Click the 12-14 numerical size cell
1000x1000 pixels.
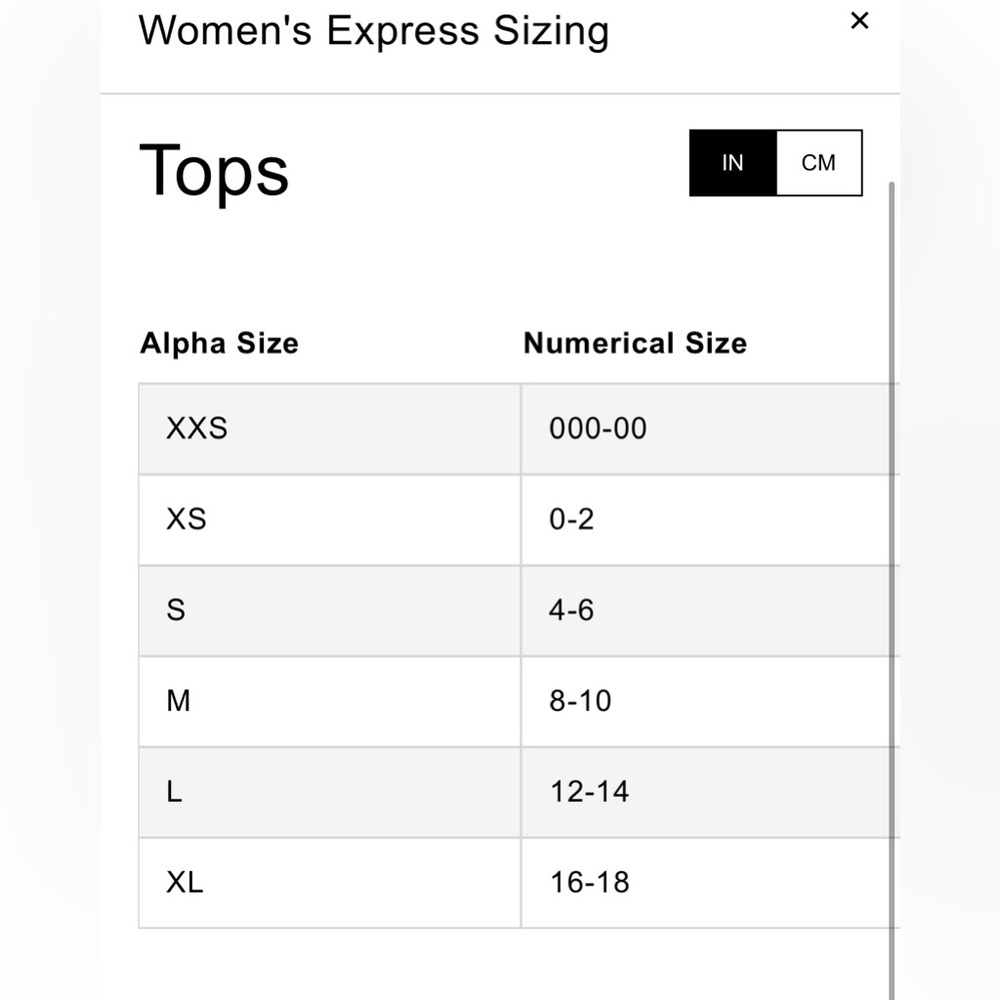click(710, 792)
